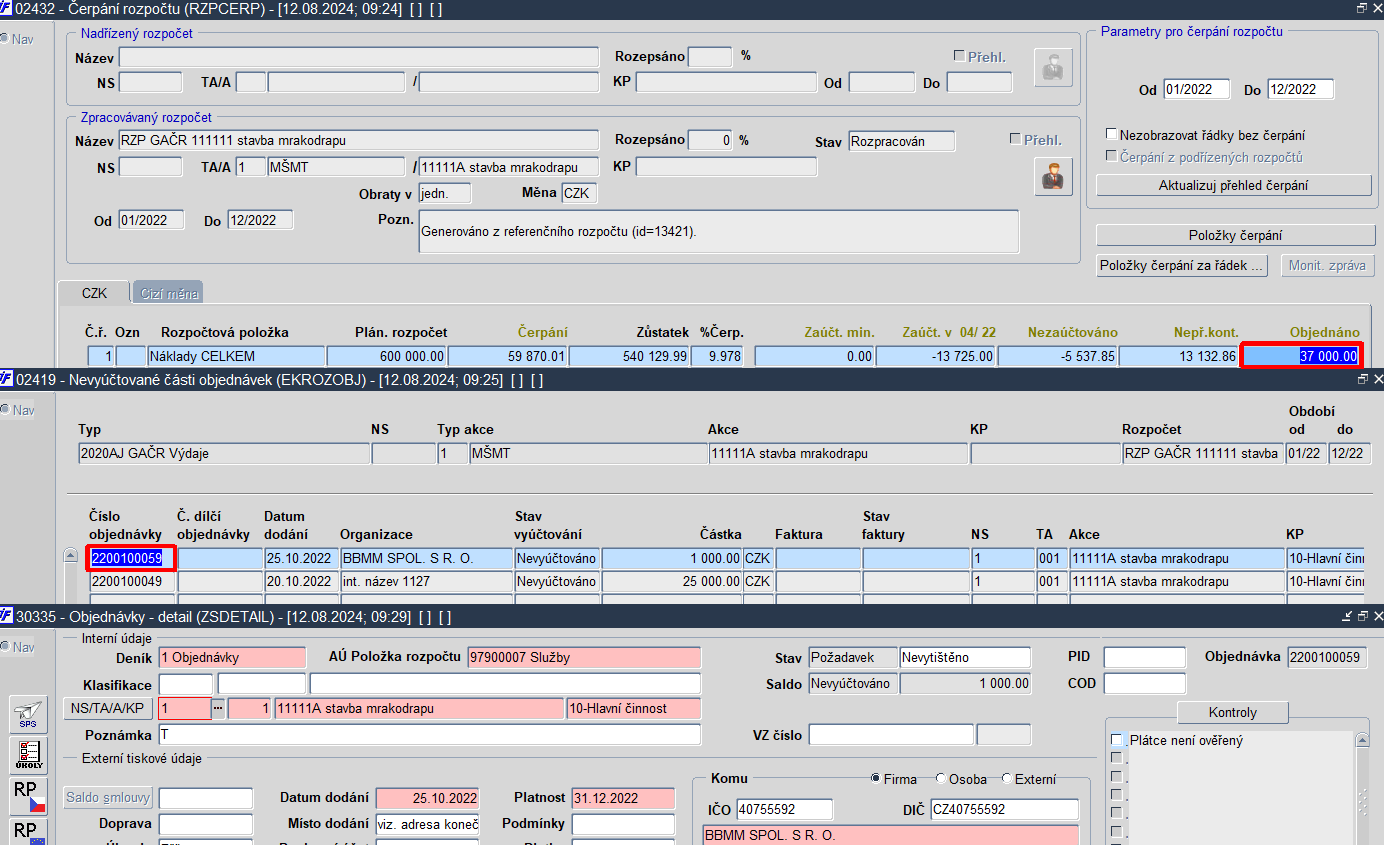Switch to the CZK tab
The height and width of the screenshot is (845, 1384).
(94, 293)
